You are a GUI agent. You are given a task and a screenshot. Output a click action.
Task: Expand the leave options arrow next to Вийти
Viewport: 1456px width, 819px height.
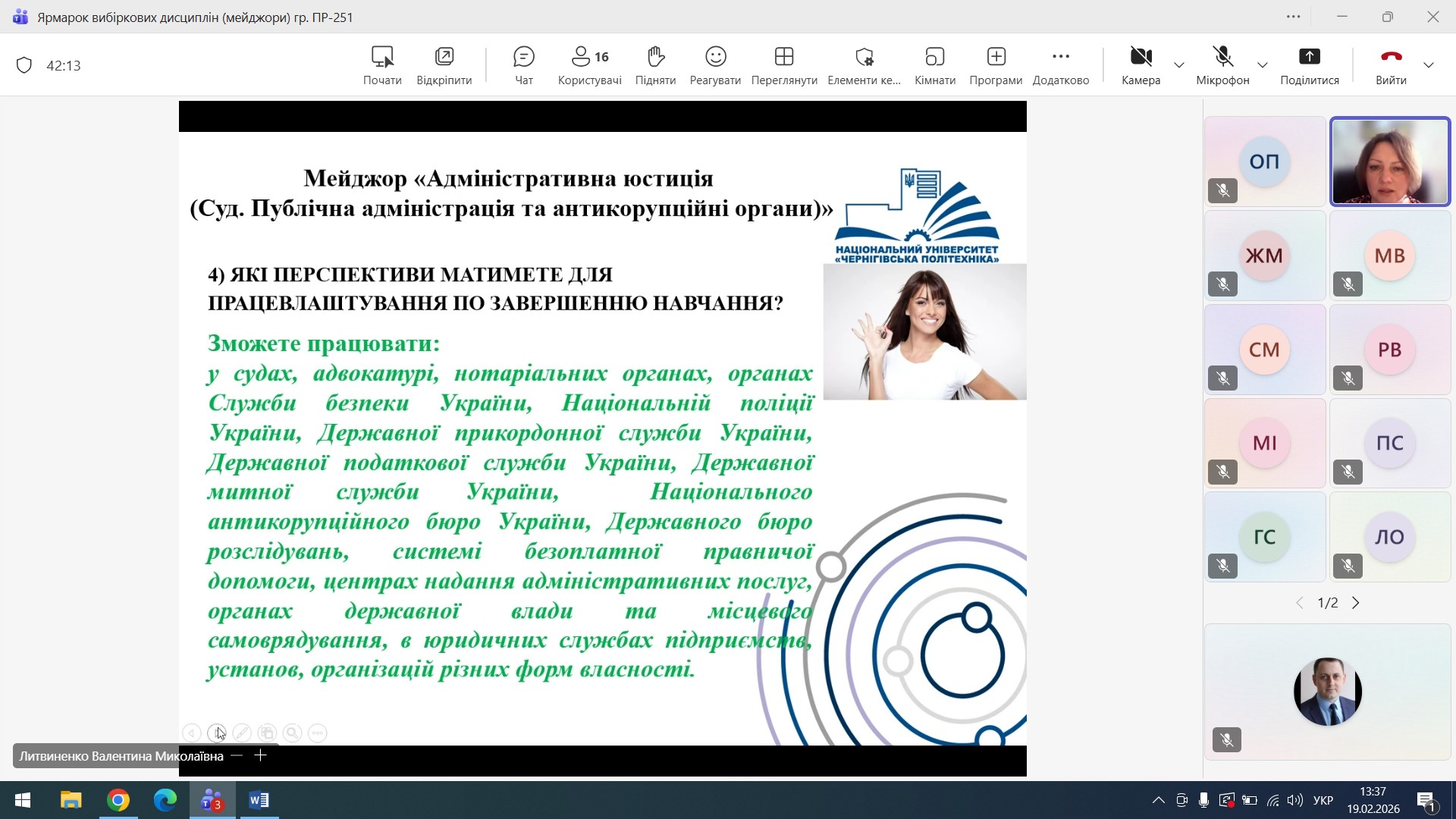(x=1429, y=65)
